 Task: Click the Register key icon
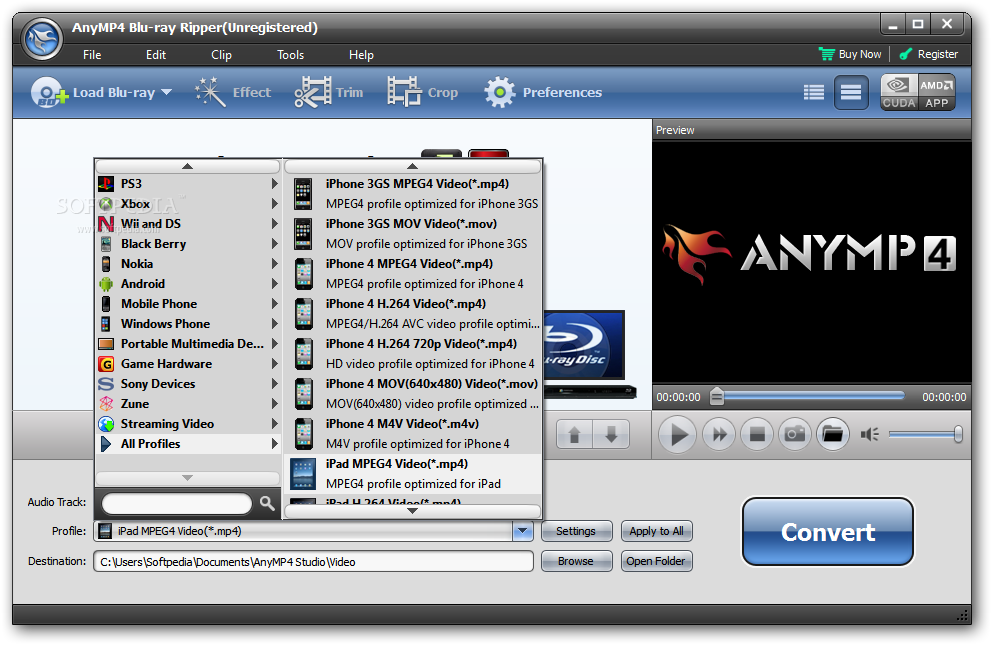click(x=906, y=54)
